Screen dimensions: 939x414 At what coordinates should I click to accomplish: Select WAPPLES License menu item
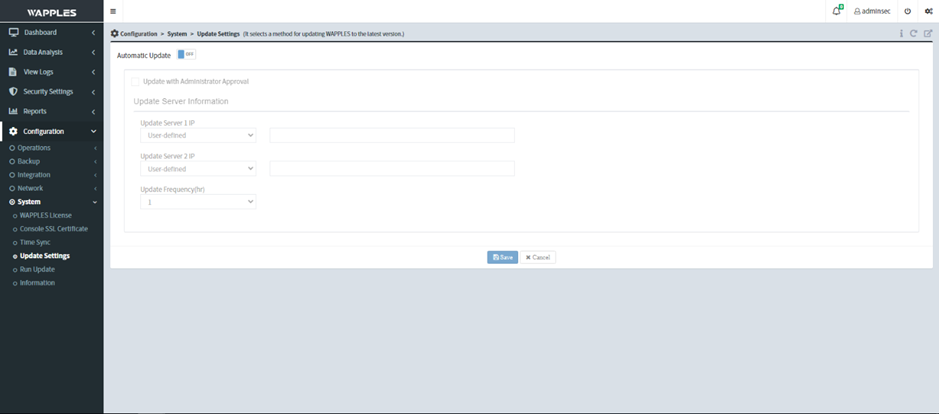(x=45, y=215)
